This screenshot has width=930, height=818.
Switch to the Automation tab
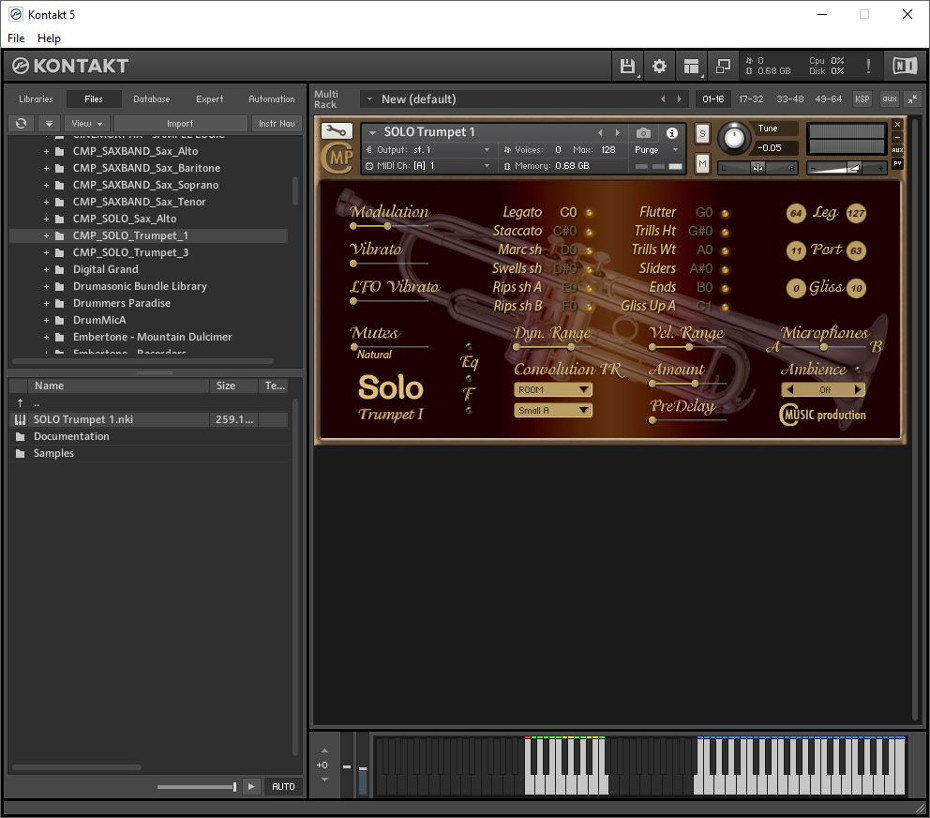tap(272, 99)
